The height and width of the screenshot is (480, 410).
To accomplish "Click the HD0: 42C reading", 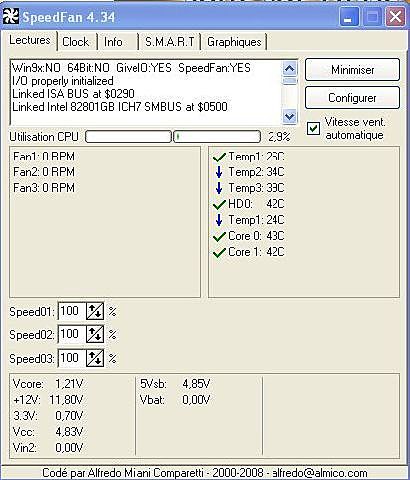I will [x=256, y=204].
